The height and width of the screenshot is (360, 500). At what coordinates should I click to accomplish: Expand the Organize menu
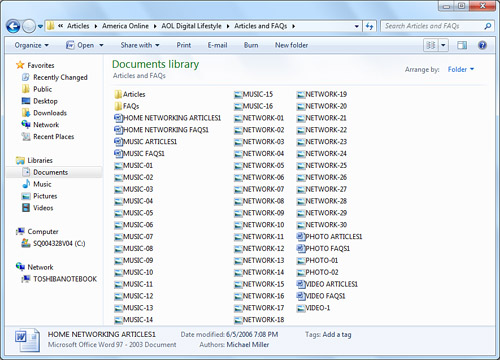32,45
